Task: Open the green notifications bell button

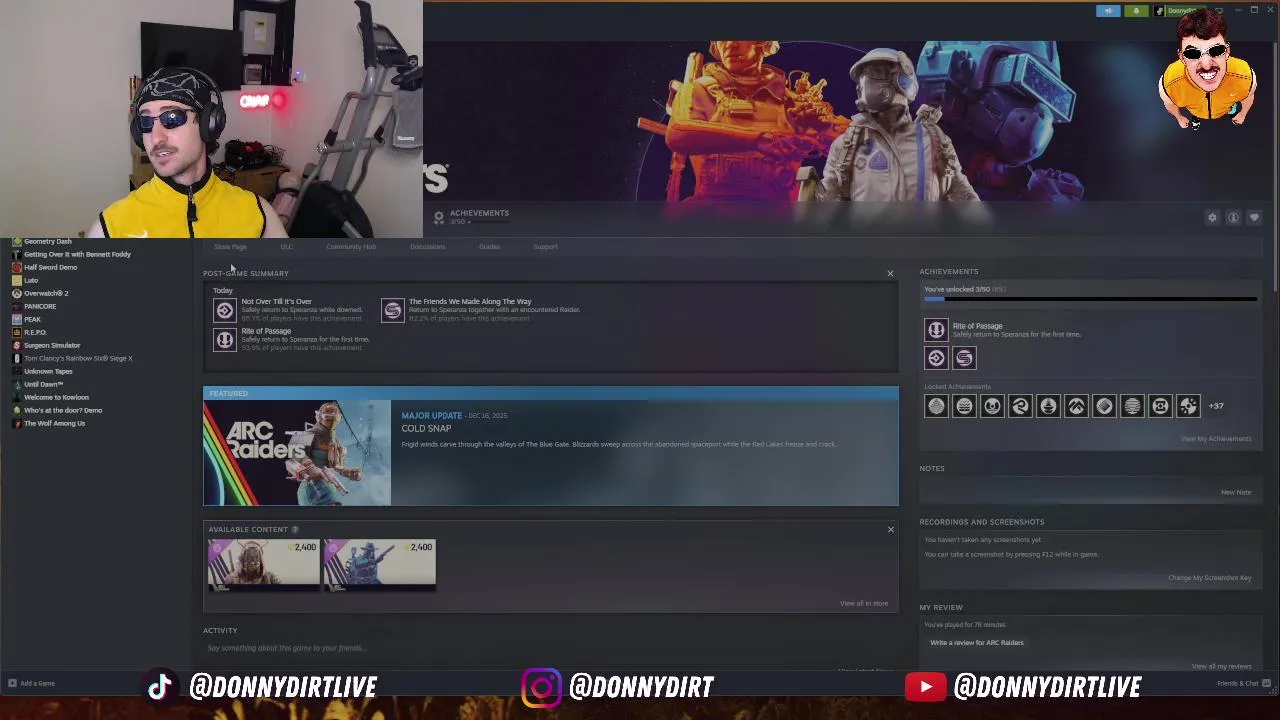Action: (x=1136, y=11)
